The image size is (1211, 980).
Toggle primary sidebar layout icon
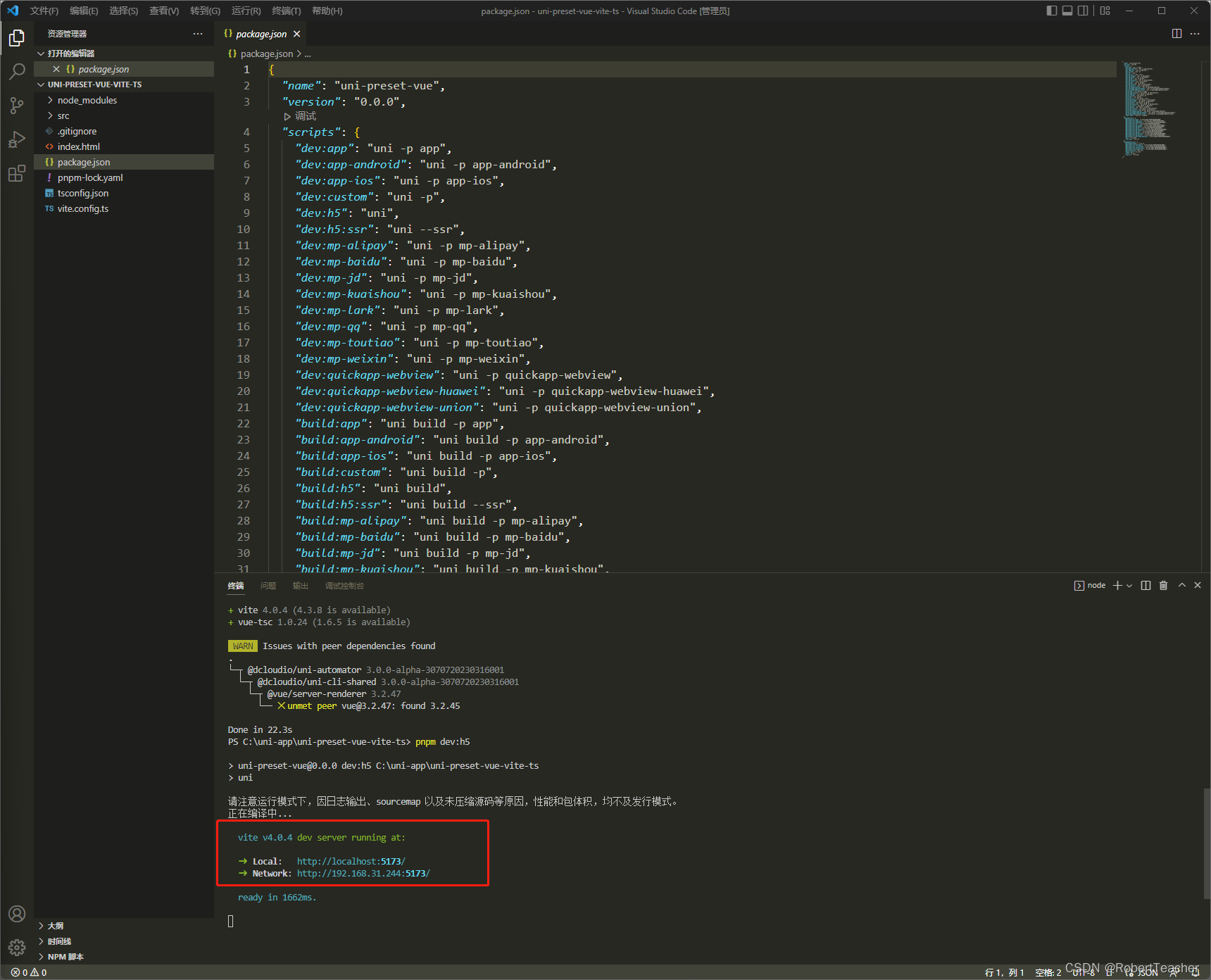coord(1052,11)
